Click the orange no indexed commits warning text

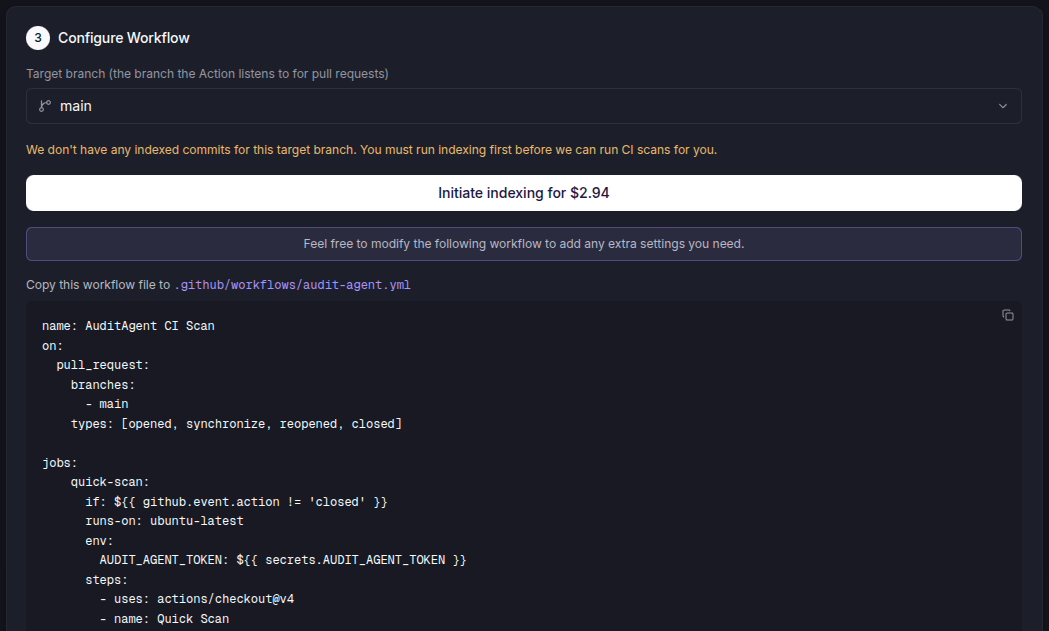click(371, 150)
